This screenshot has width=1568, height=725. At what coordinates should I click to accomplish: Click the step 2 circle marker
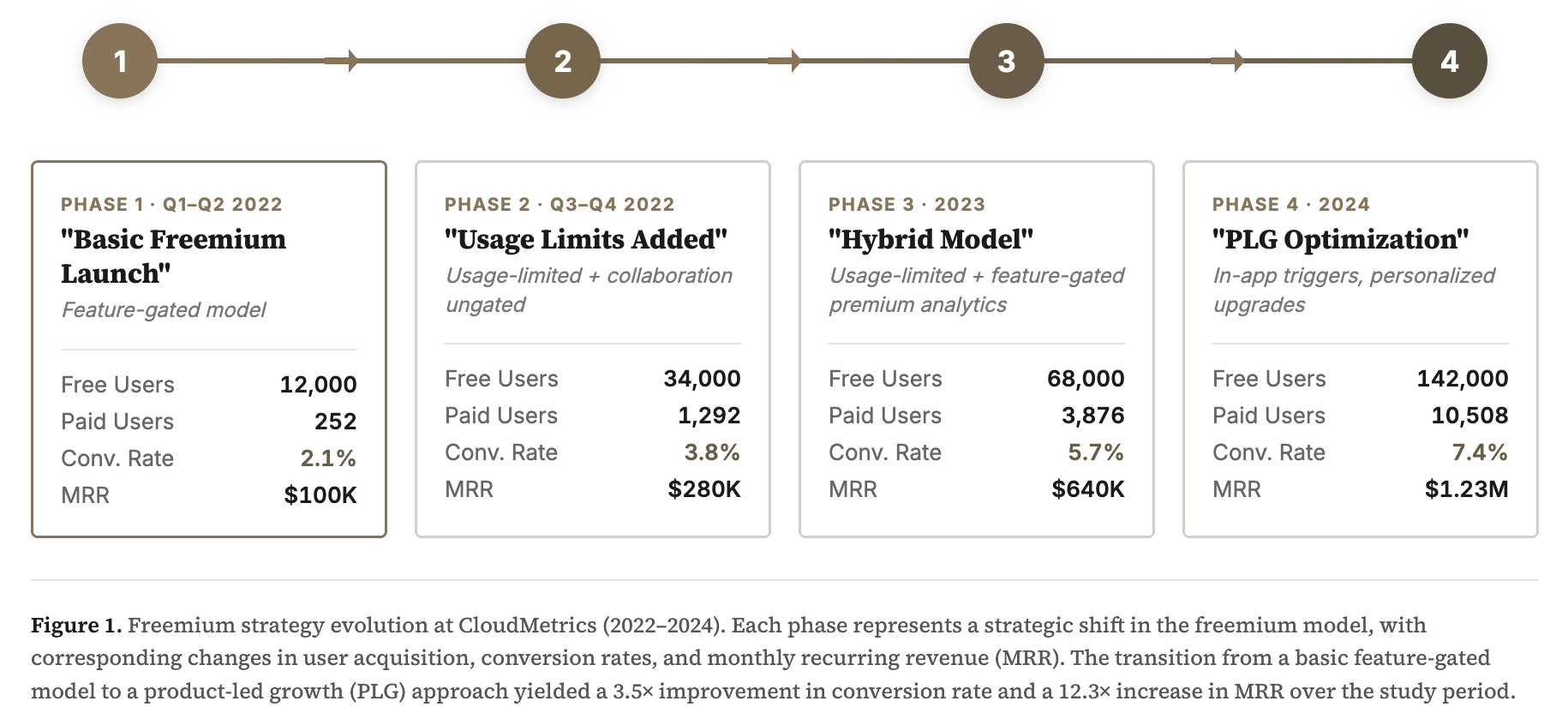click(x=562, y=61)
